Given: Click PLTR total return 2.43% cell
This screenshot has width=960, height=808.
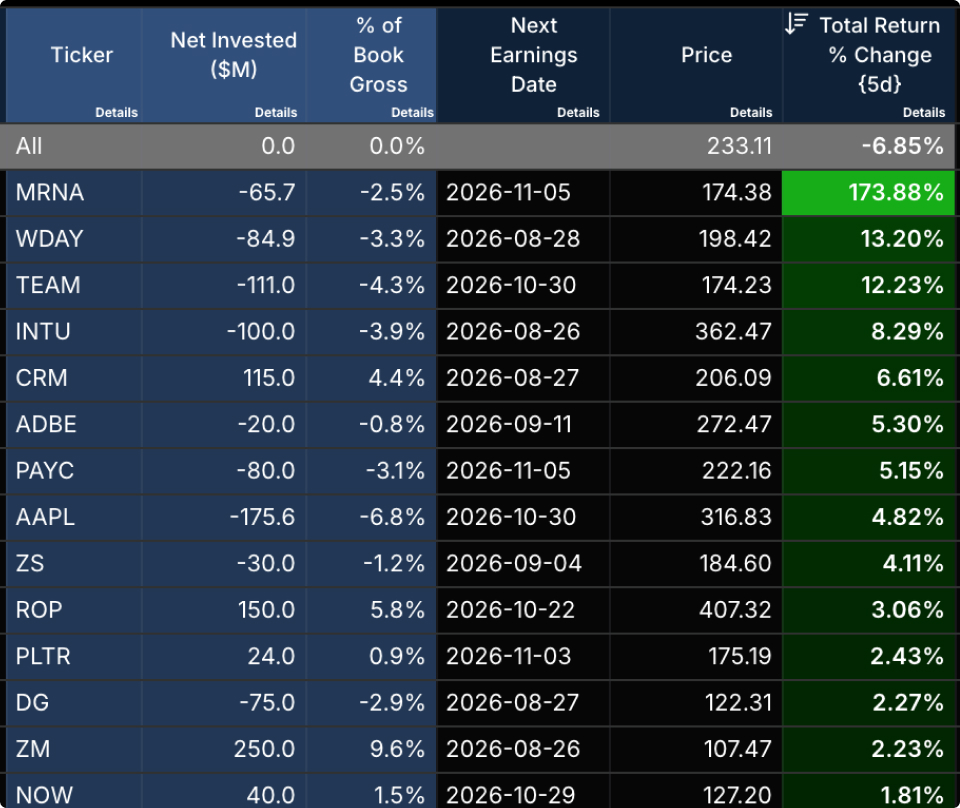Looking at the screenshot, I should [868, 656].
